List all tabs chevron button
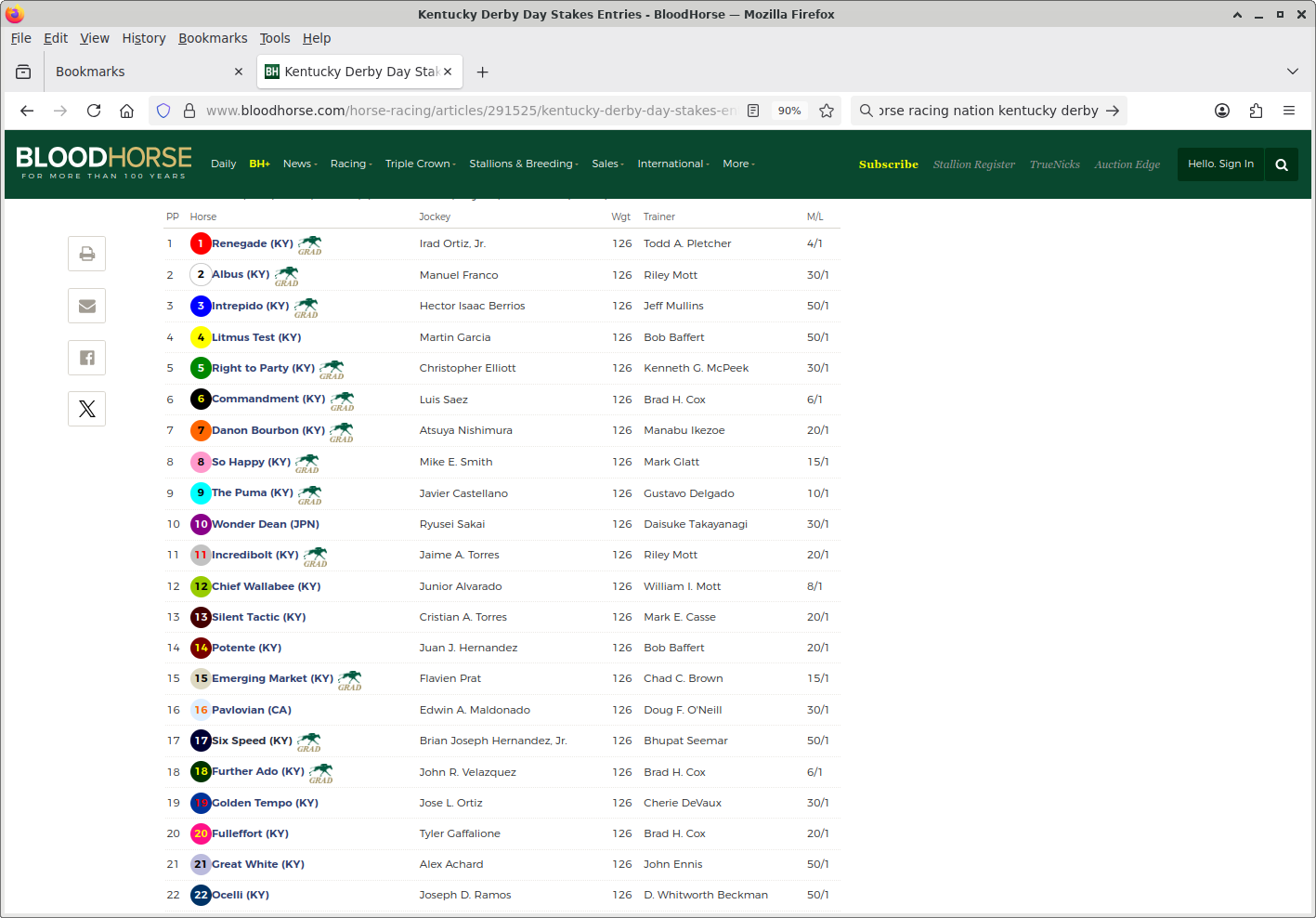The height and width of the screenshot is (918, 1316). coord(1293,72)
